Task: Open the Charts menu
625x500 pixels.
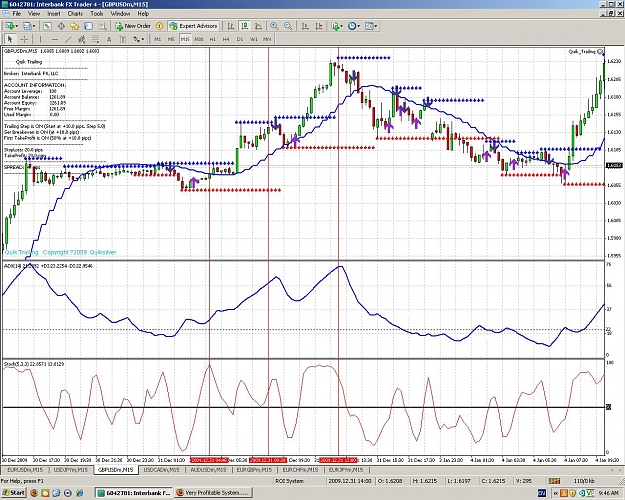Action: point(75,14)
